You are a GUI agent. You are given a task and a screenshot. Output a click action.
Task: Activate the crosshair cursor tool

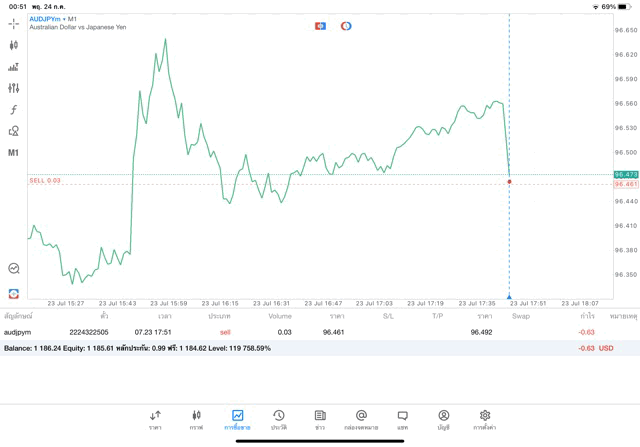13,23
